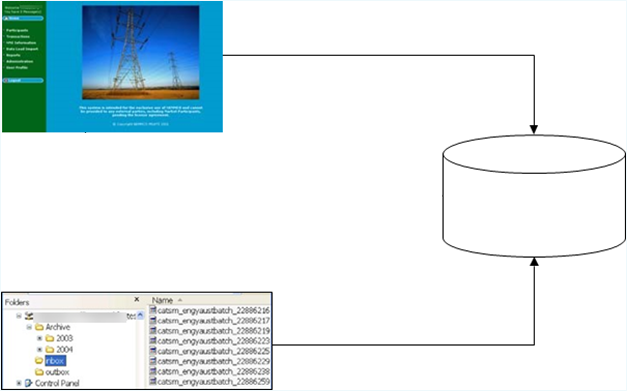Collapse the Archive folder node
This screenshot has height=391, width=627.
[29, 327]
